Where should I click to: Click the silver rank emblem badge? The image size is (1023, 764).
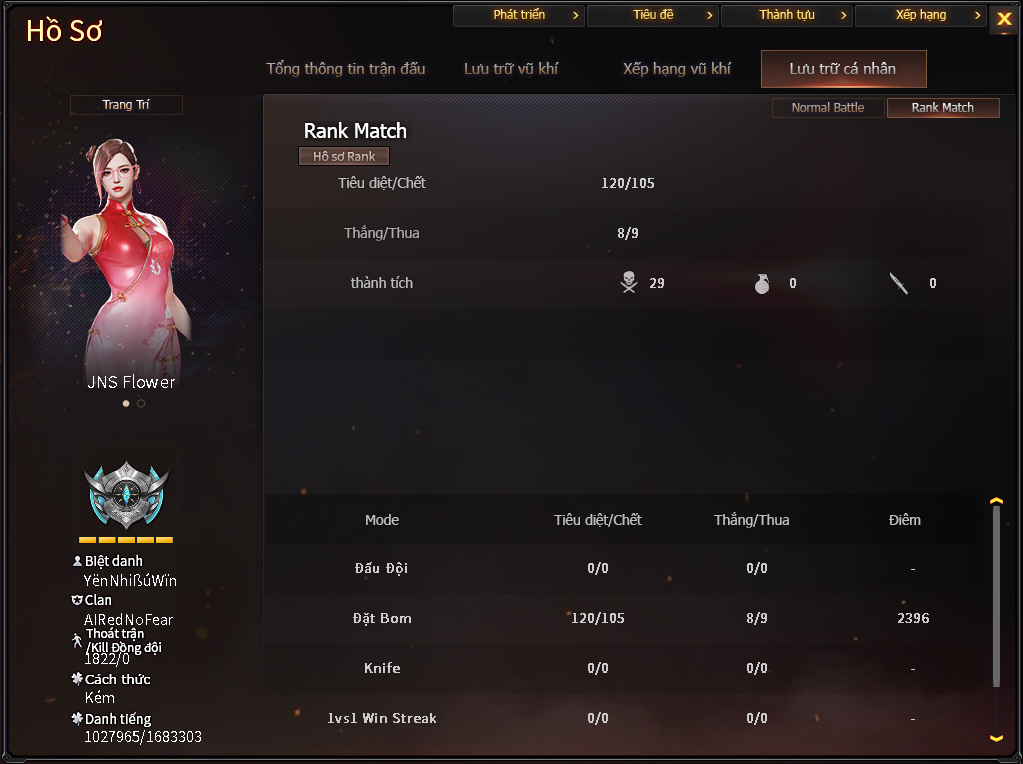[126, 495]
